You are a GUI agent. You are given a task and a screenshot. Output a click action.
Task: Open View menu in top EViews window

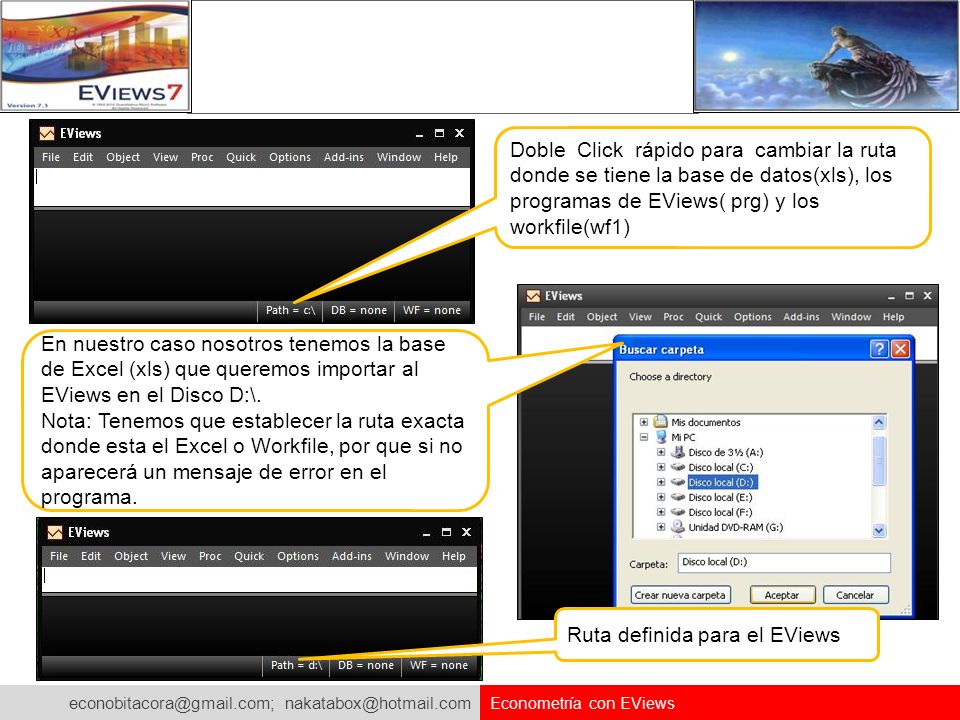point(165,157)
